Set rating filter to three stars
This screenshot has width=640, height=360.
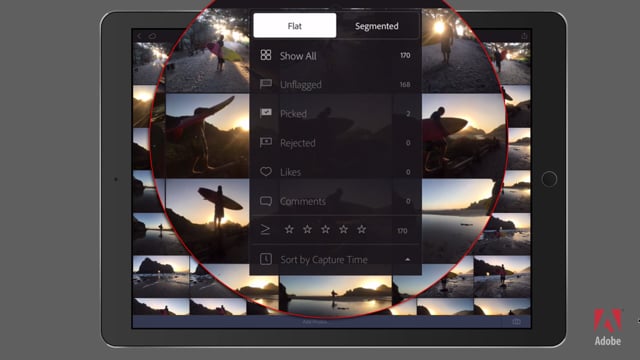(x=325, y=229)
